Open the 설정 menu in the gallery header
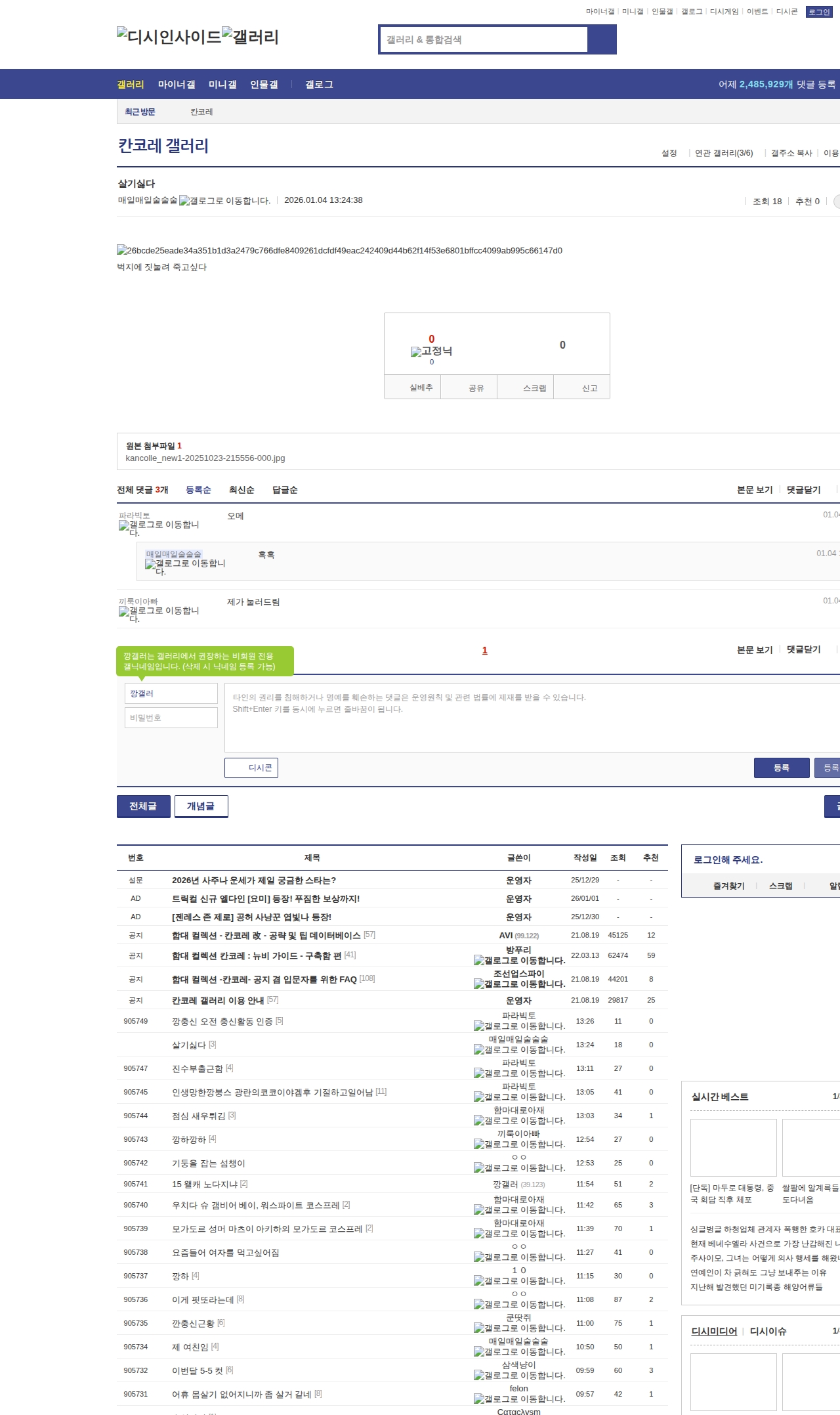The image size is (840, 1415). tap(669, 153)
